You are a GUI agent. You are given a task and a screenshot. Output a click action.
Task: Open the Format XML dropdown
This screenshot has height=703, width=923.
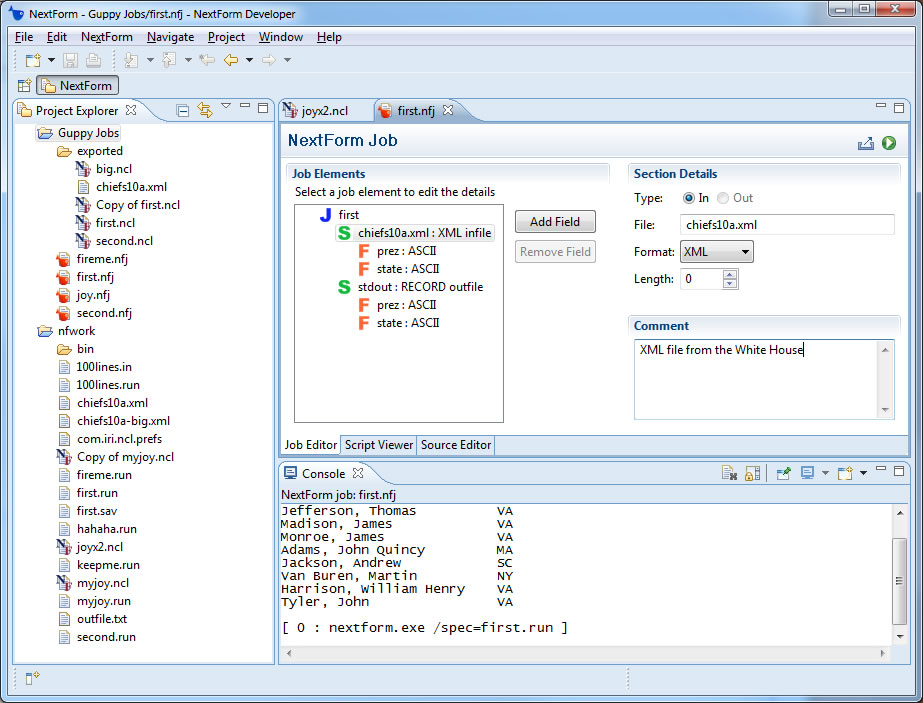point(716,252)
